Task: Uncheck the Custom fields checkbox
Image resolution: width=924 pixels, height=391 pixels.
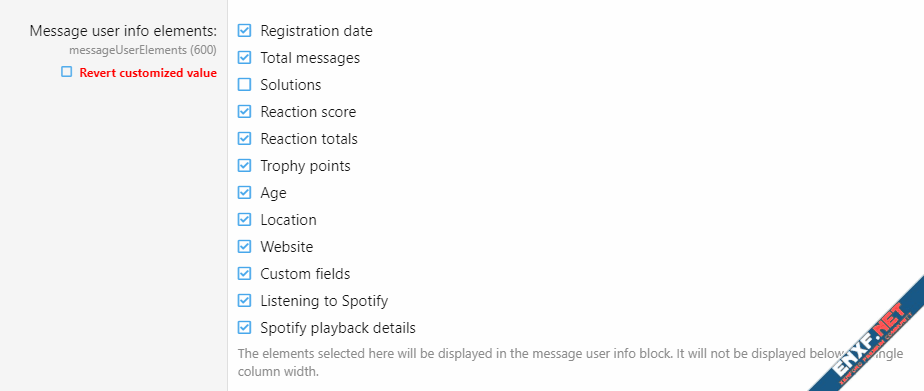Action: pyautogui.click(x=244, y=274)
